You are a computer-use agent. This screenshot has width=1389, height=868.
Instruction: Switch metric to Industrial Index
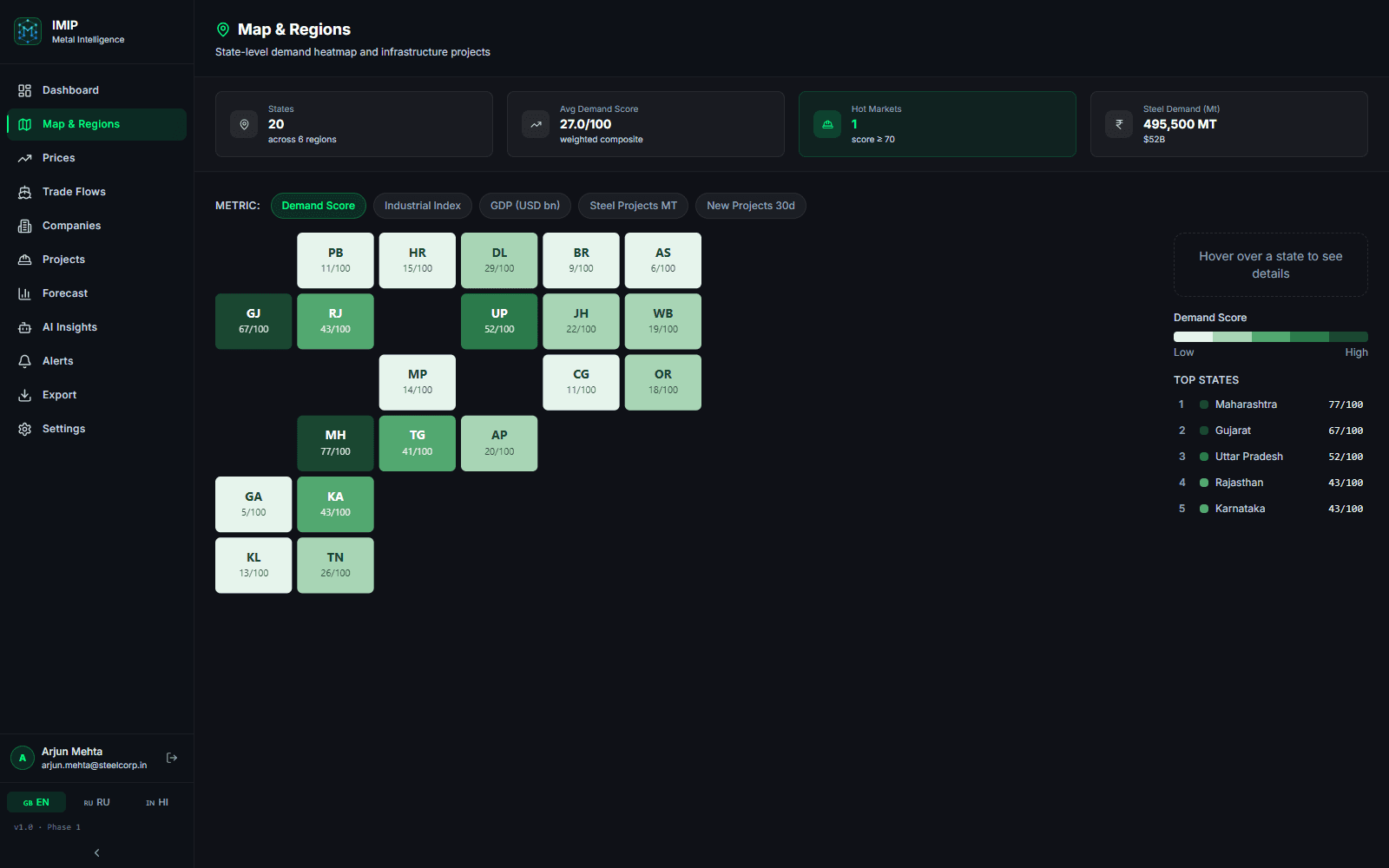[423, 206]
